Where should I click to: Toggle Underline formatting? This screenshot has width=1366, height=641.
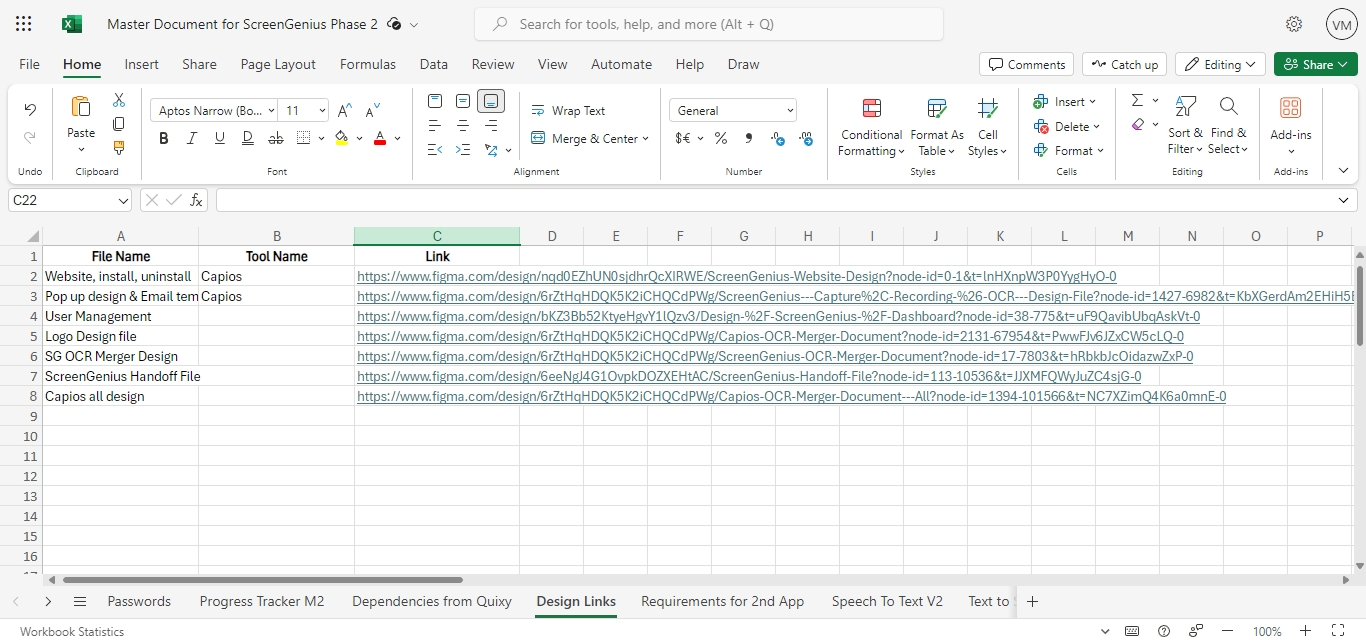click(x=220, y=139)
